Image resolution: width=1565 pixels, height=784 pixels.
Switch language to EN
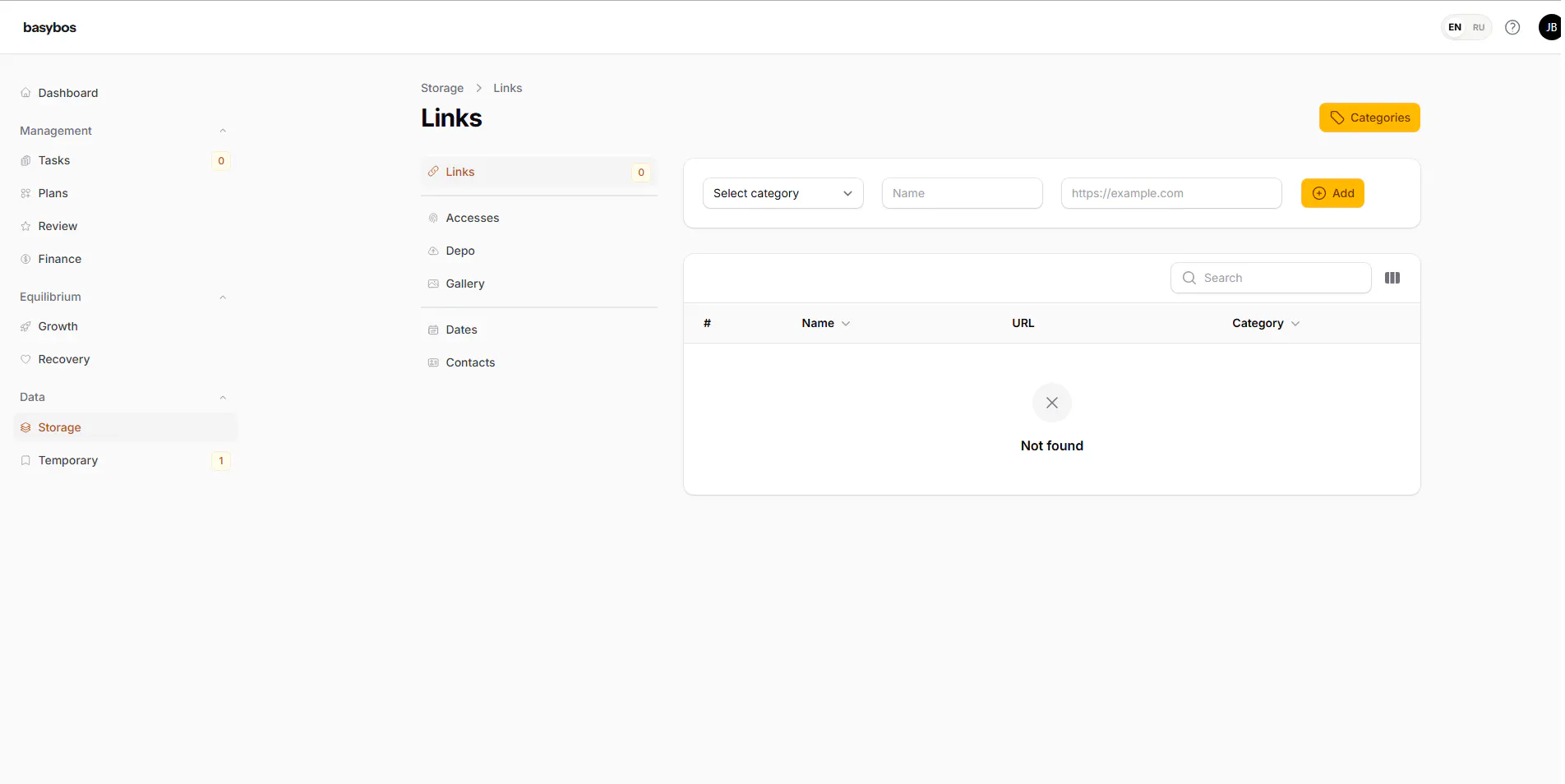(x=1455, y=27)
